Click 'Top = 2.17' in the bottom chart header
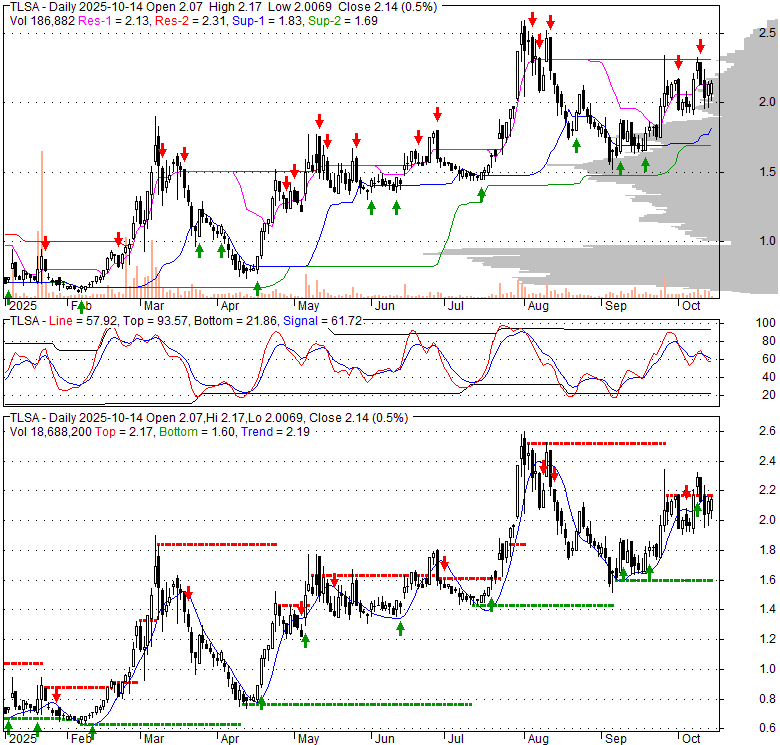This screenshot has height=745, width=780. click(124, 432)
